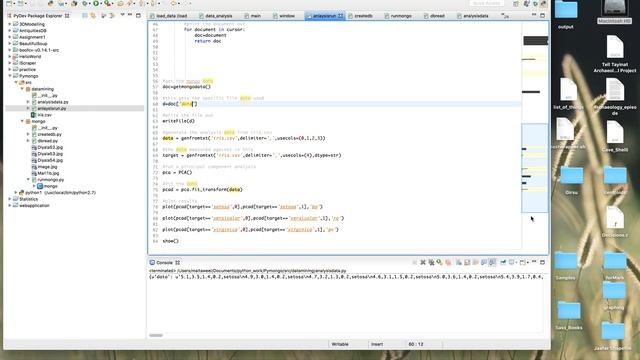Click the show() line in editor
640x360 pixels.
(x=171, y=241)
